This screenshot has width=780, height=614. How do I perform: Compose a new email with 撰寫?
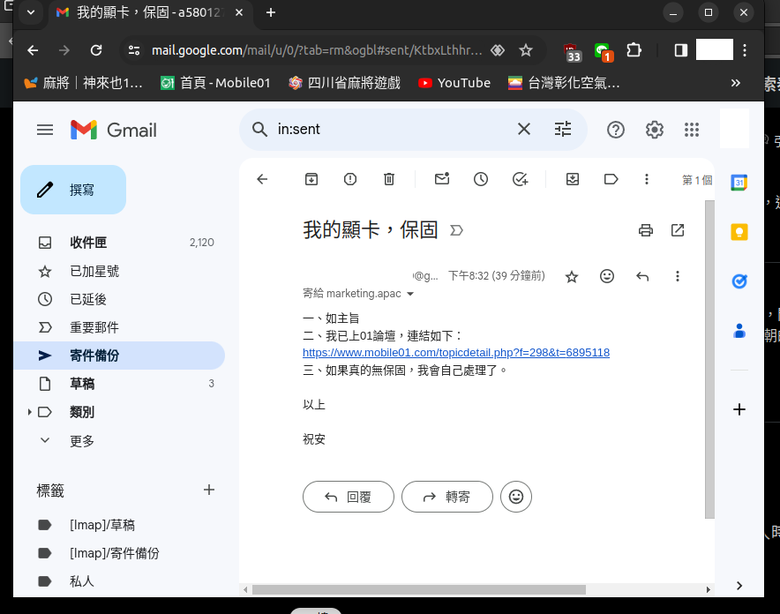pos(73,190)
